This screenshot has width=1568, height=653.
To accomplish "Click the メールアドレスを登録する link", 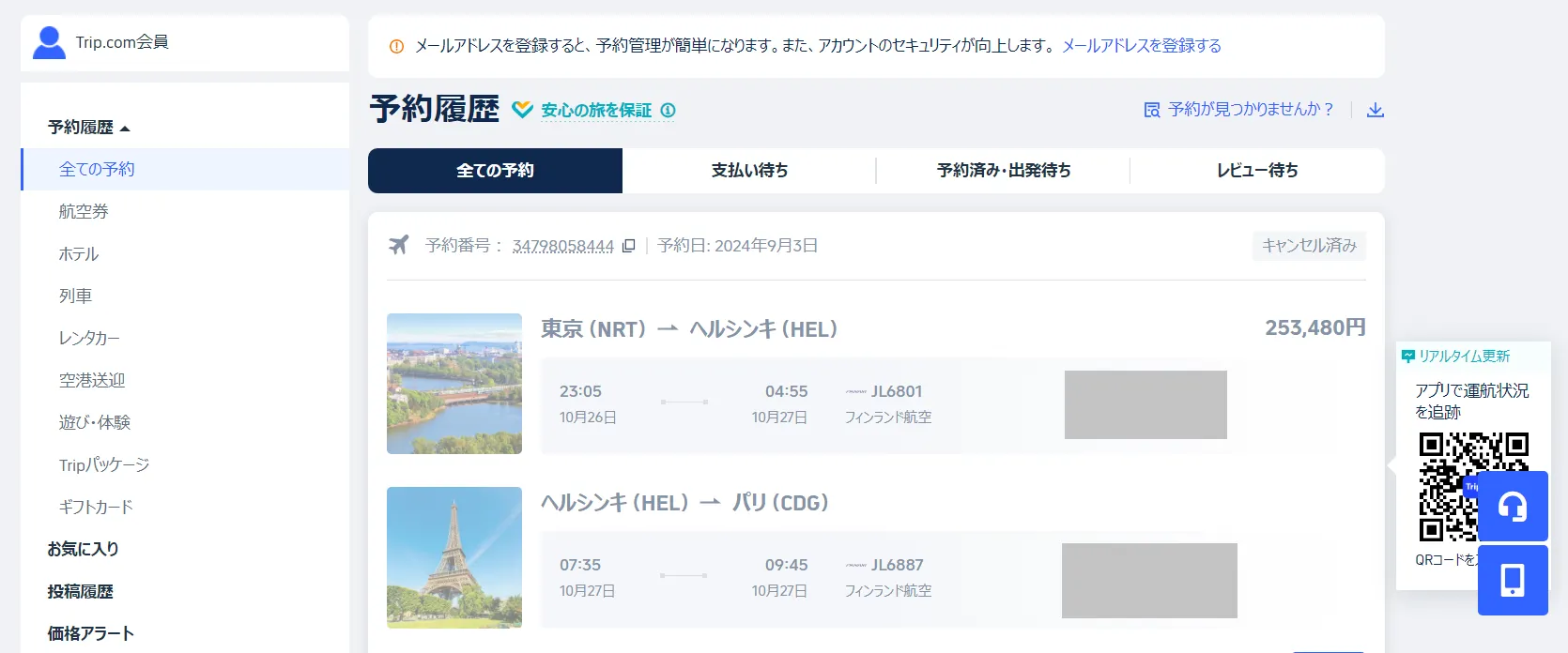I will pos(1141,46).
